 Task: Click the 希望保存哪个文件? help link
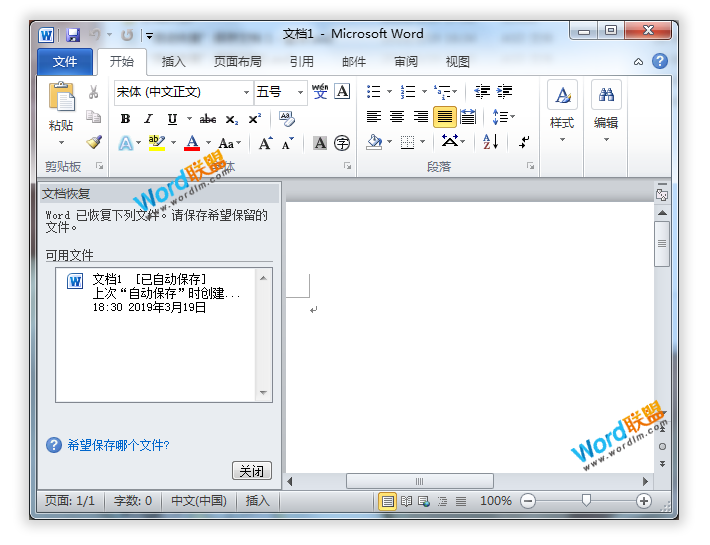click(x=119, y=445)
